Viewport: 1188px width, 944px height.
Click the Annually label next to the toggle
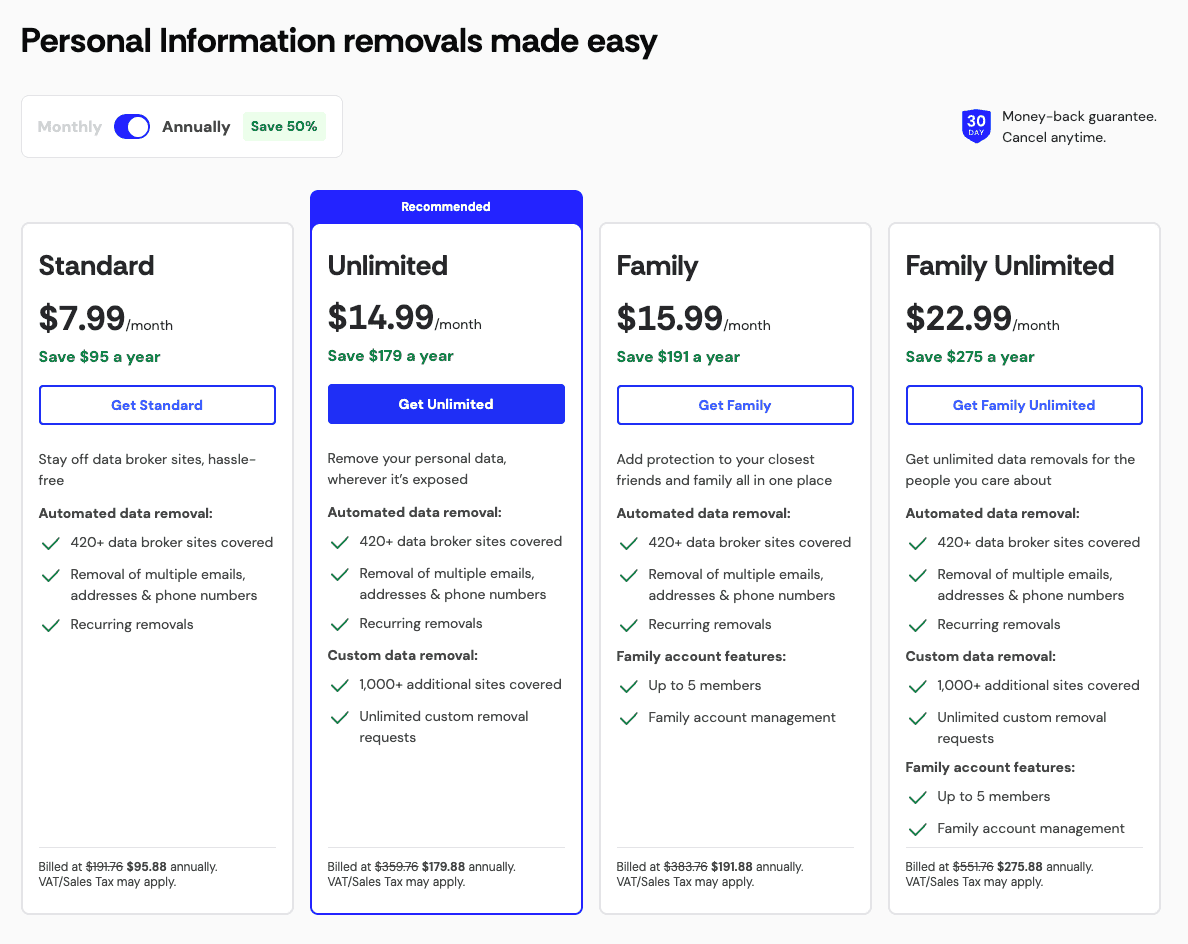pos(196,126)
